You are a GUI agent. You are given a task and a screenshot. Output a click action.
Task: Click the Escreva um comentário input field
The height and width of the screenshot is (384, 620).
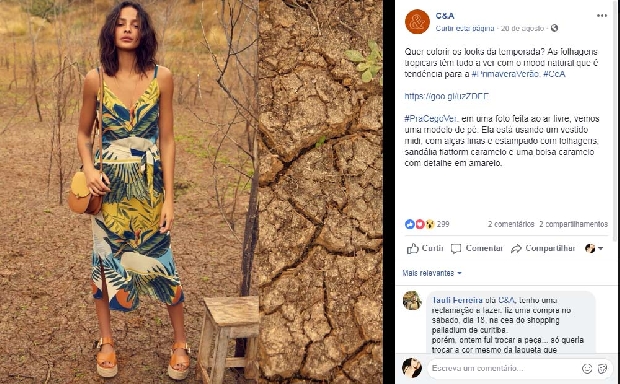click(504, 369)
